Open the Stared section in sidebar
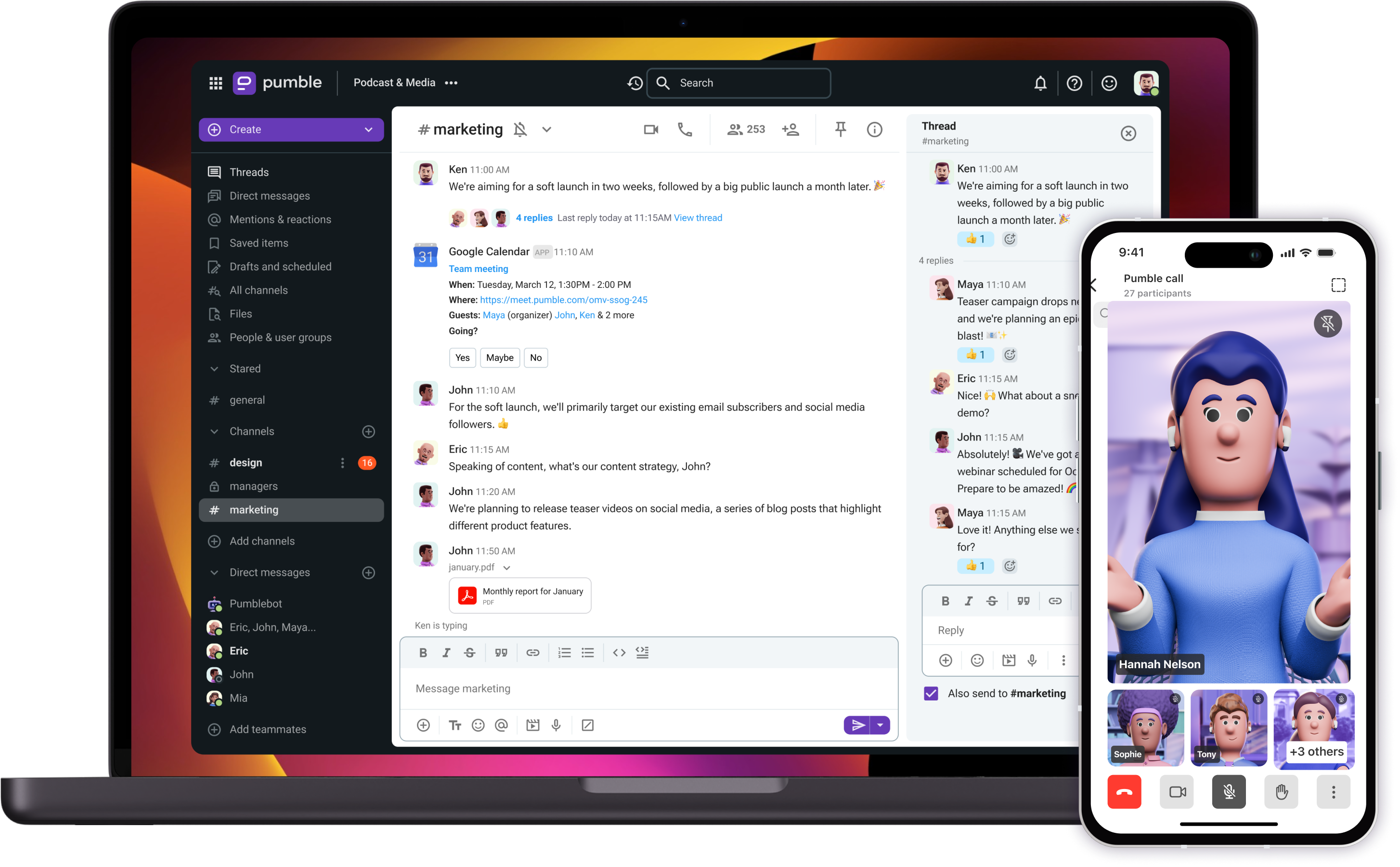This screenshot has width=1400, height=867. click(245, 368)
